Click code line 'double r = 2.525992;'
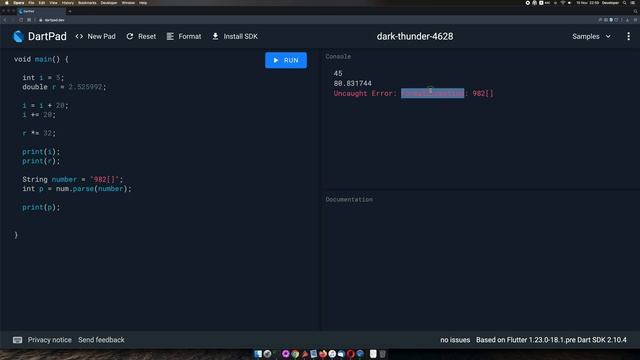Screen dimensions: 640x360 [64, 87]
